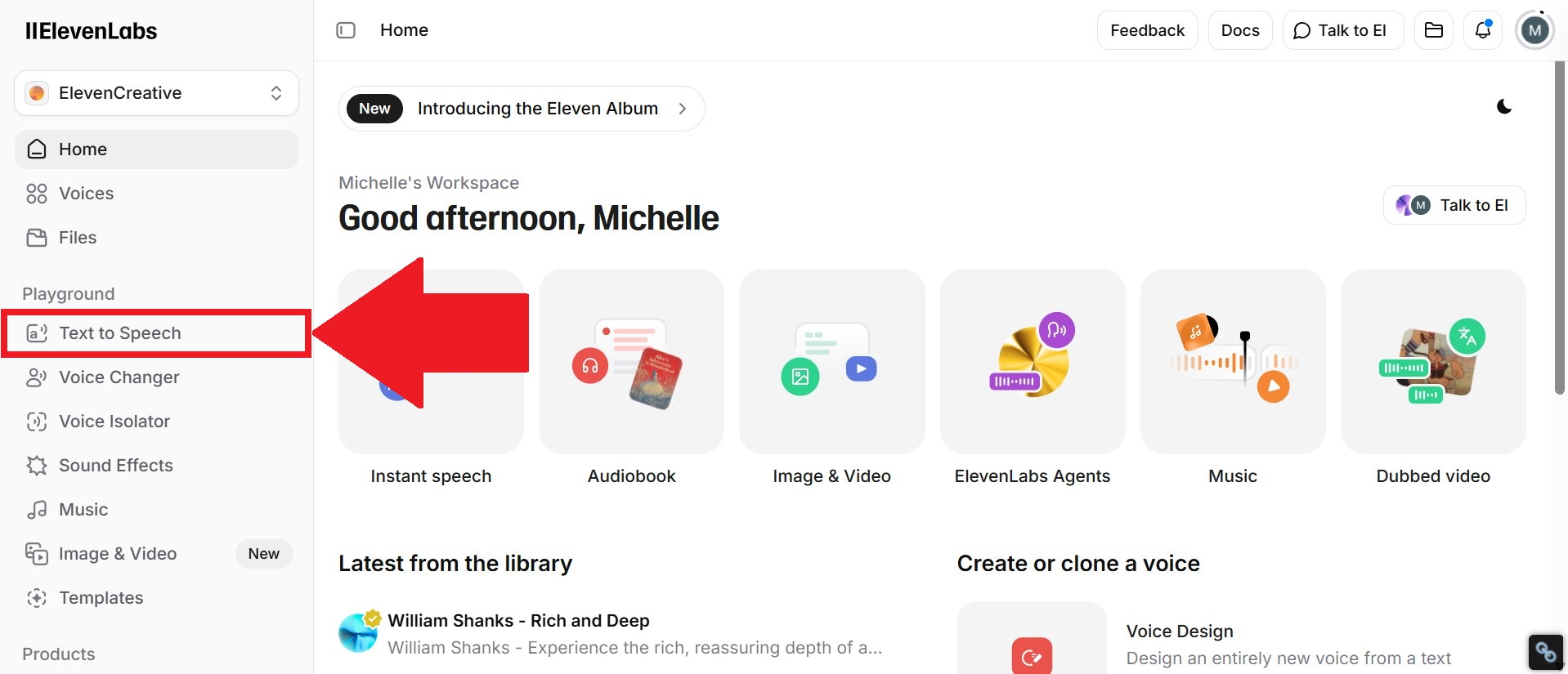Select Text to Speech in Playground
This screenshot has height=674, width=1568.
coord(156,333)
